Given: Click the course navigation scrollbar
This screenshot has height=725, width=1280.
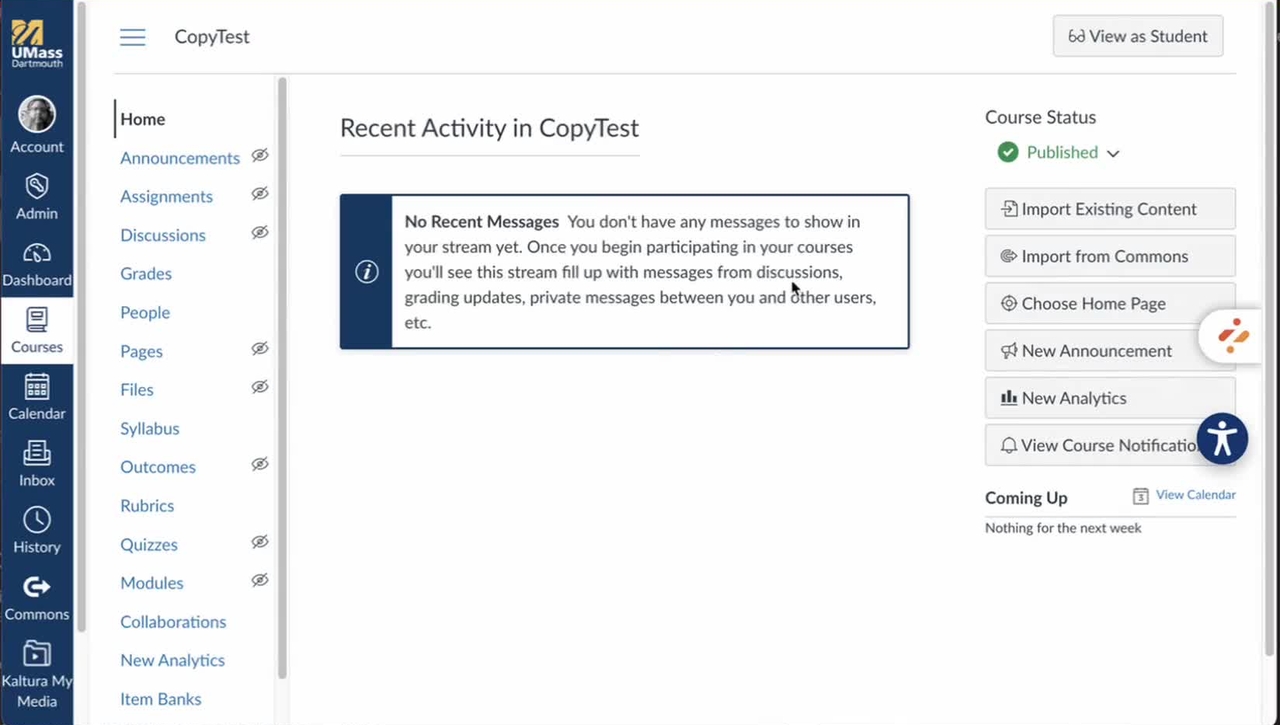Looking at the screenshot, I should [x=282, y=378].
